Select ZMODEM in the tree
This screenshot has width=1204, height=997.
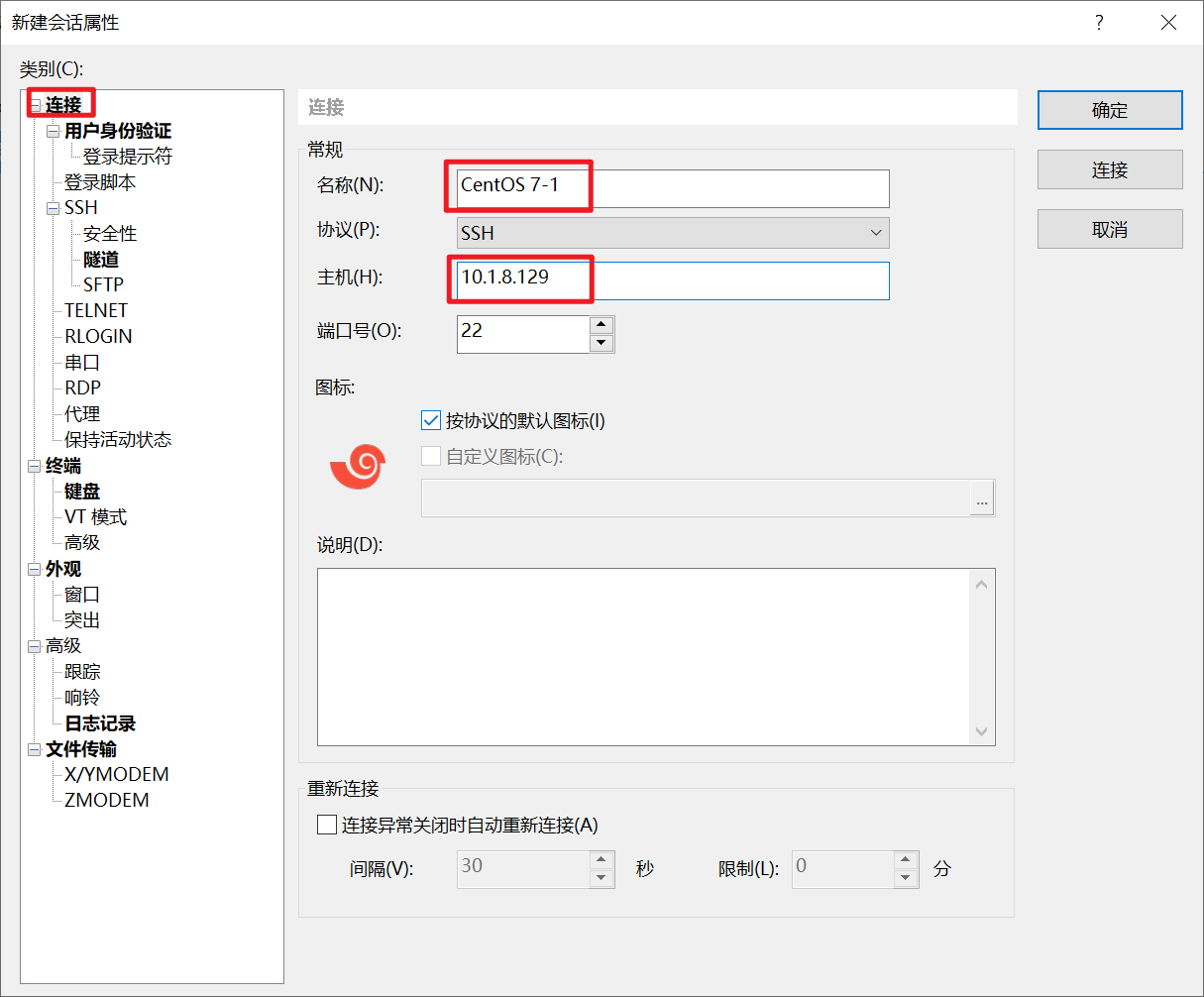coord(107,800)
